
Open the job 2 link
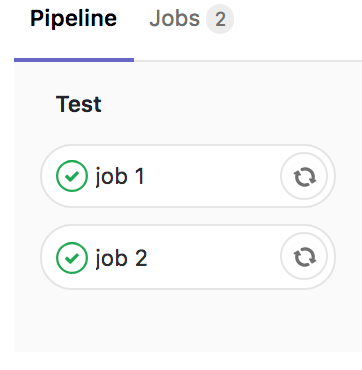tap(121, 258)
